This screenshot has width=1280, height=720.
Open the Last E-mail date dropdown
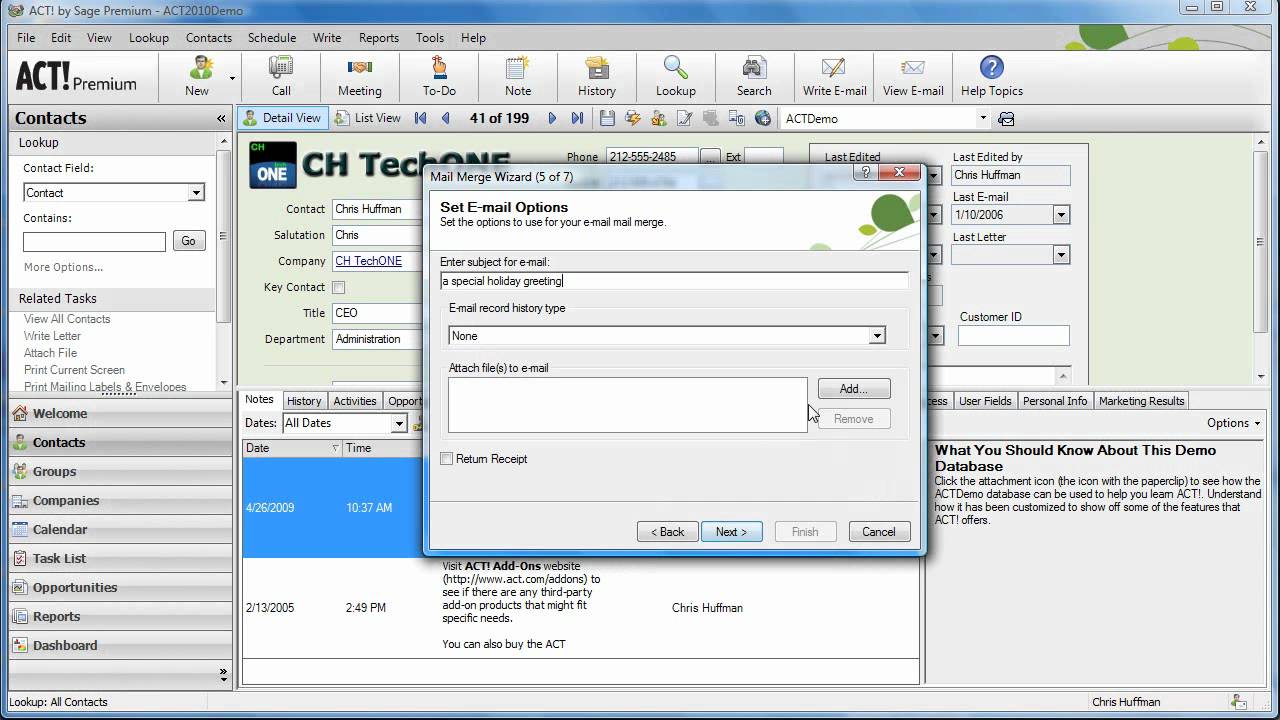1061,215
